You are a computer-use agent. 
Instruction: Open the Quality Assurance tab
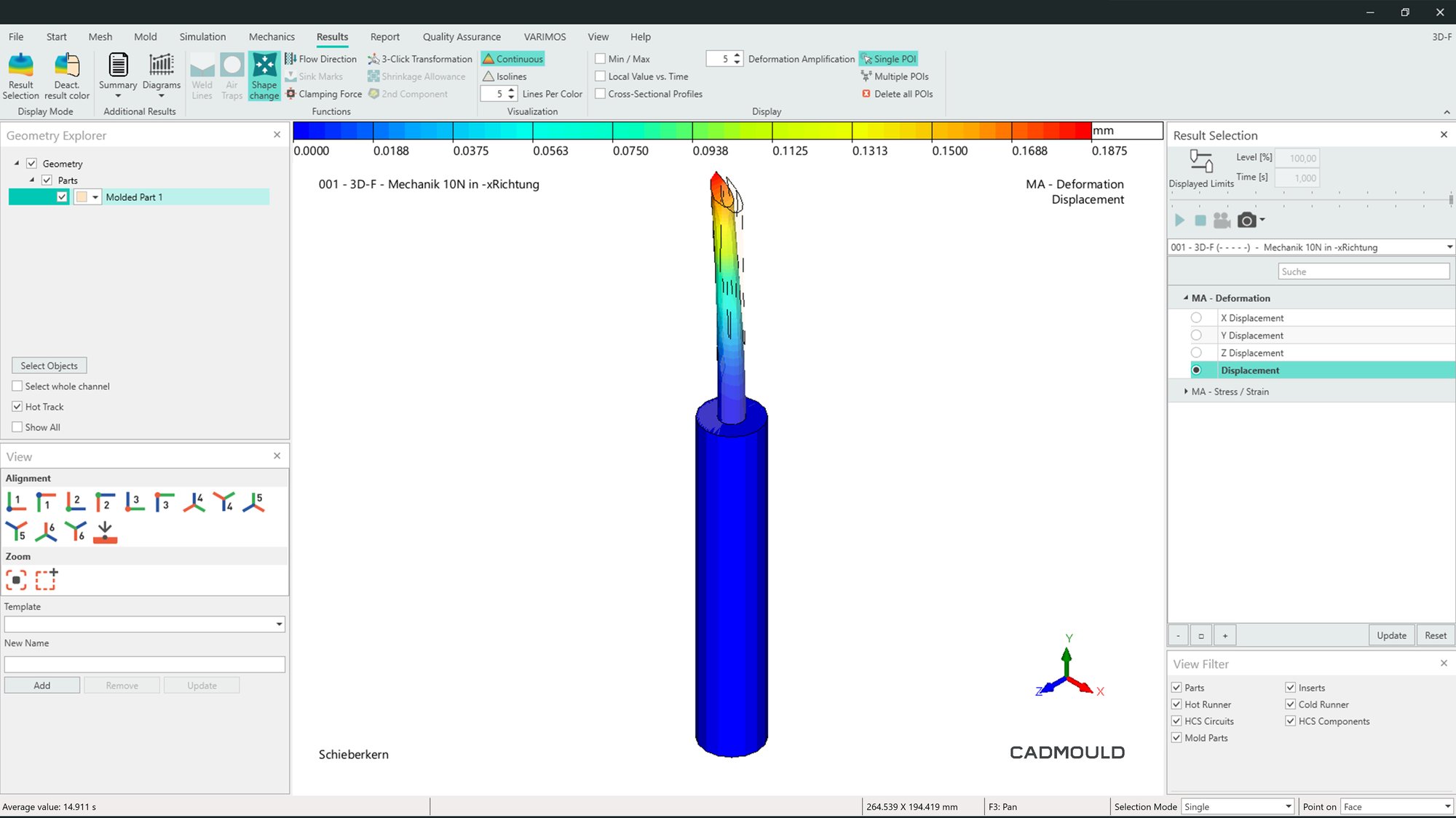(462, 37)
